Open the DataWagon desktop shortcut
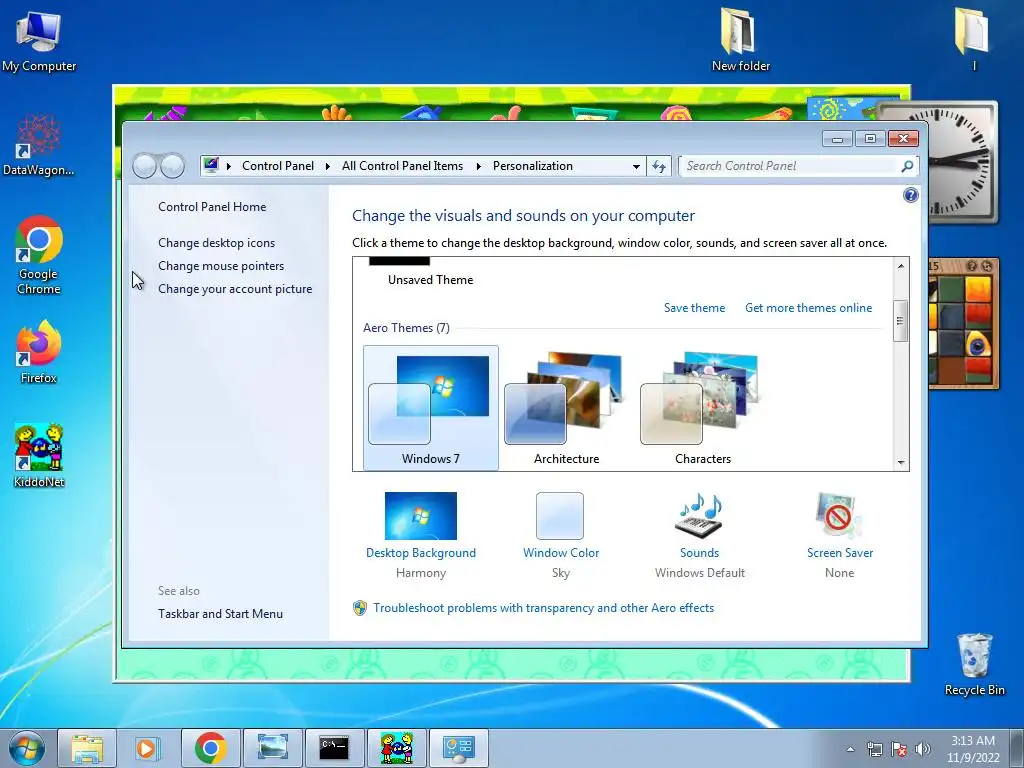Screen dimensions: 1024x768 tap(39, 145)
